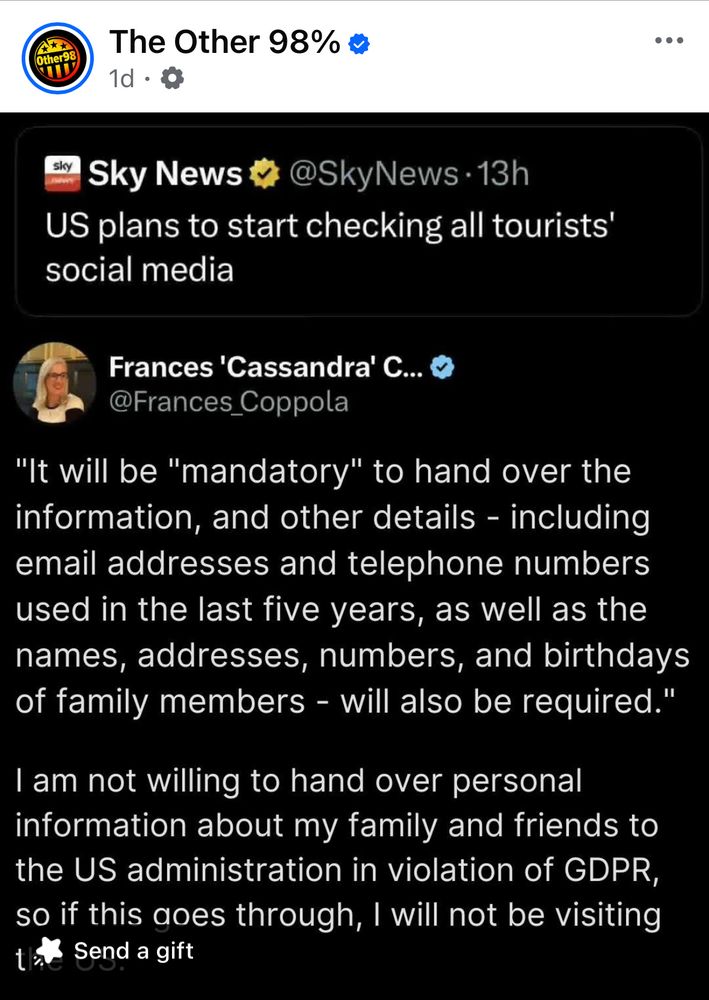Tap The Other 98% page name
The height and width of the screenshot is (1000, 709).
tap(224, 43)
